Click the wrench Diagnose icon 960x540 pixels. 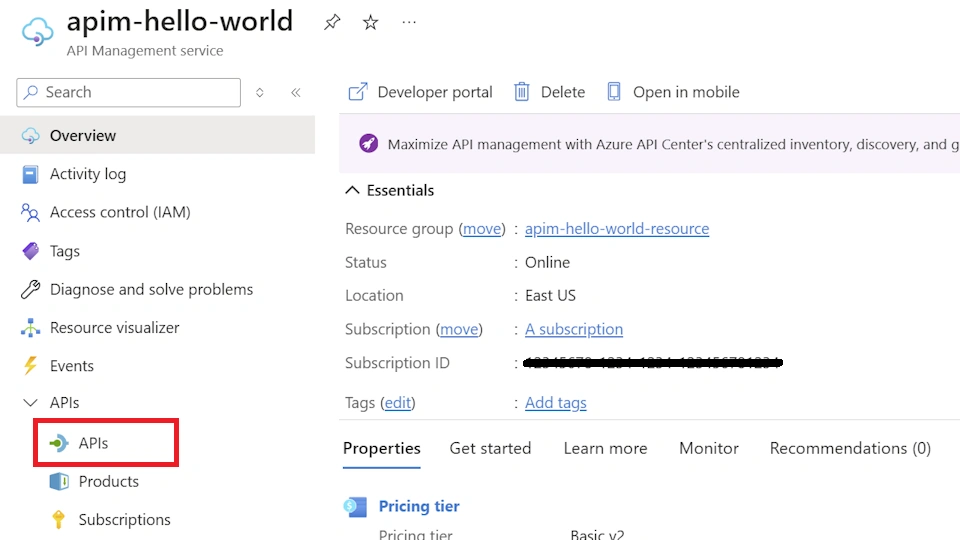click(x=30, y=289)
